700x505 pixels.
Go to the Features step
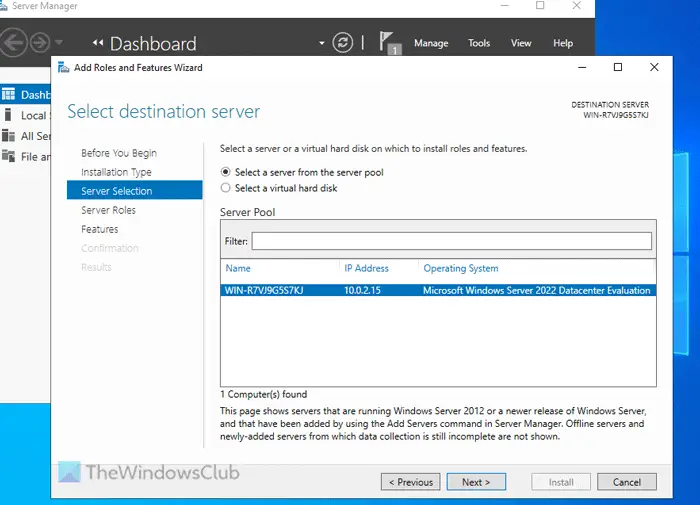[x=100, y=229]
